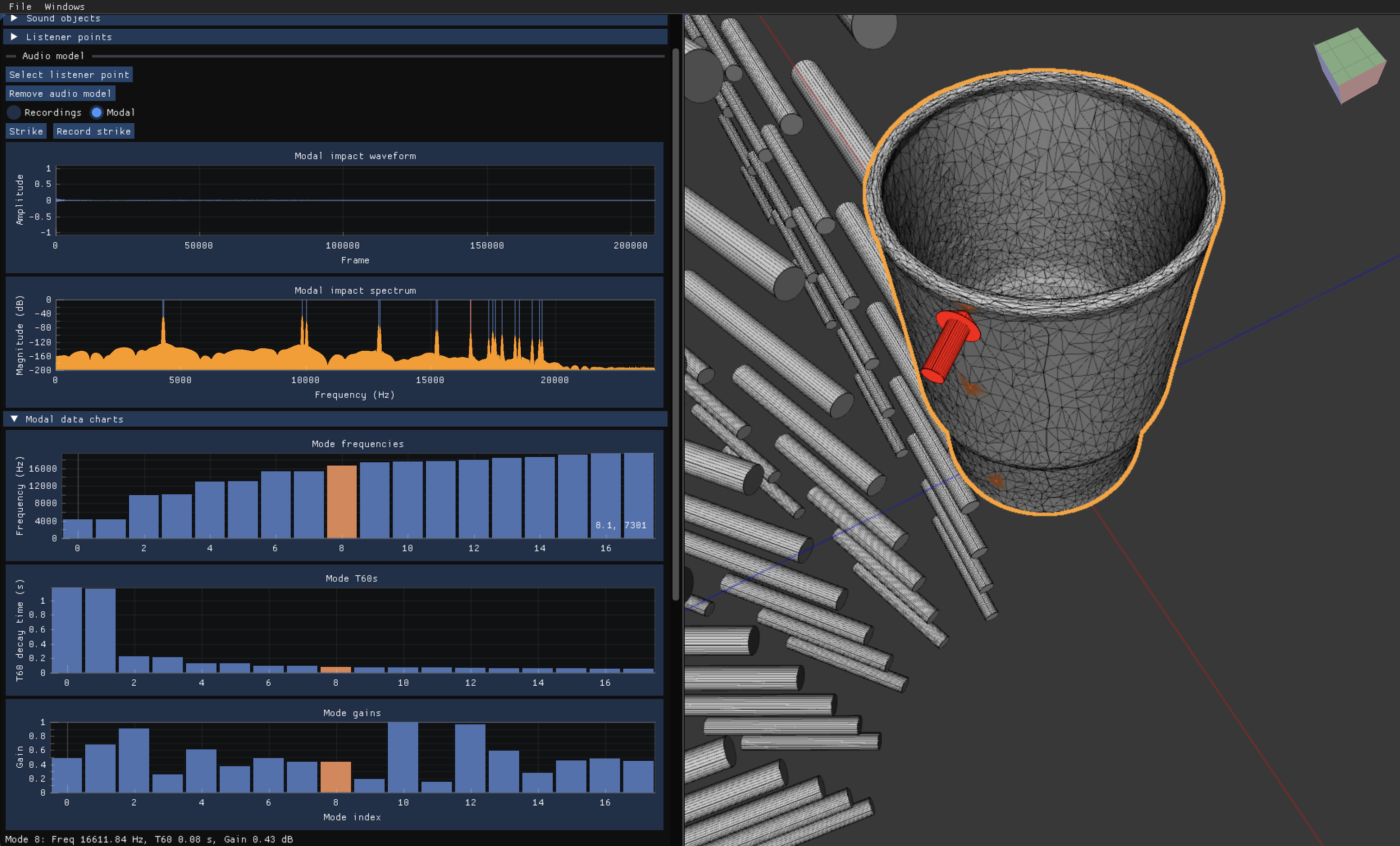Click the orange bar in Mode gains chart
Image resolution: width=1400 pixels, height=846 pixels.
click(335, 777)
